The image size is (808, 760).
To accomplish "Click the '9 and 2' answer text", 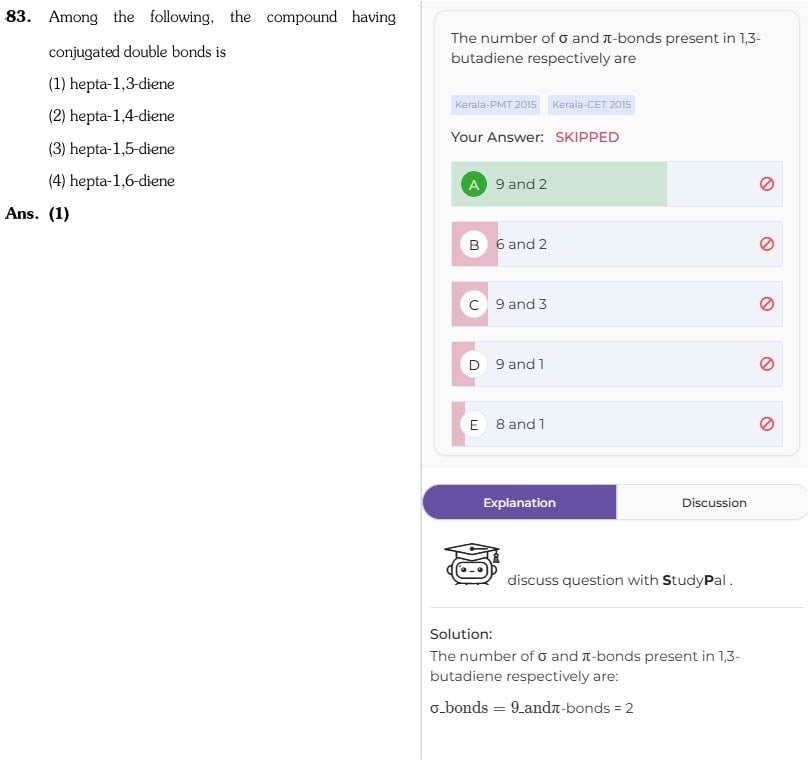I will click(521, 184).
